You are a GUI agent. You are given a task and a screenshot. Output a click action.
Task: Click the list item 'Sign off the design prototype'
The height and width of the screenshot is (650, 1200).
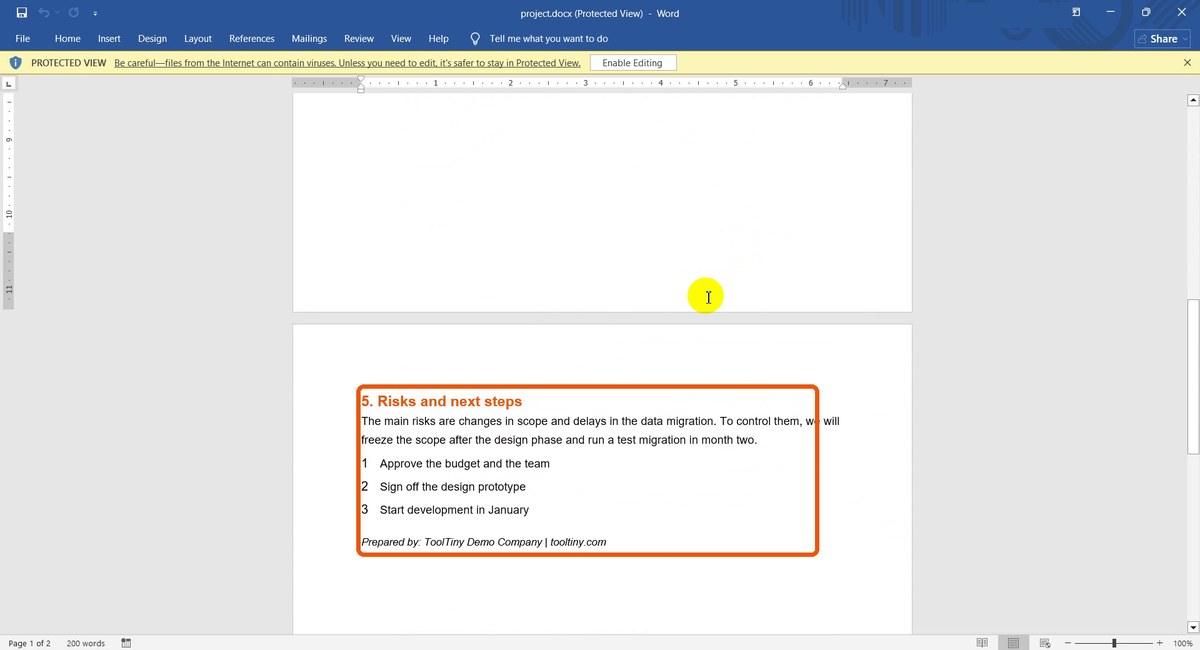(452, 487)
